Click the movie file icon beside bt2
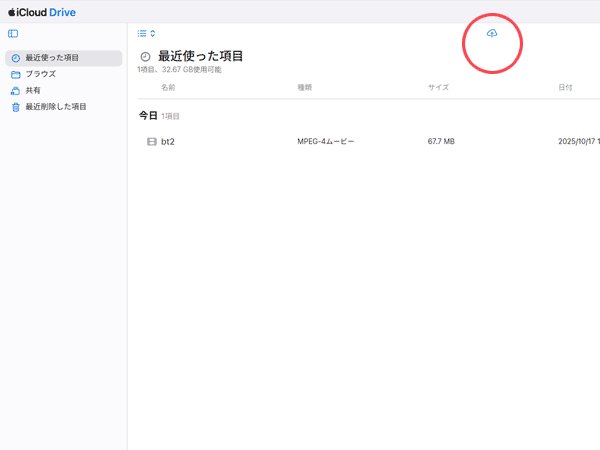Image resolution: width=600 pixels, height=450 pixels. click(151, 142)
